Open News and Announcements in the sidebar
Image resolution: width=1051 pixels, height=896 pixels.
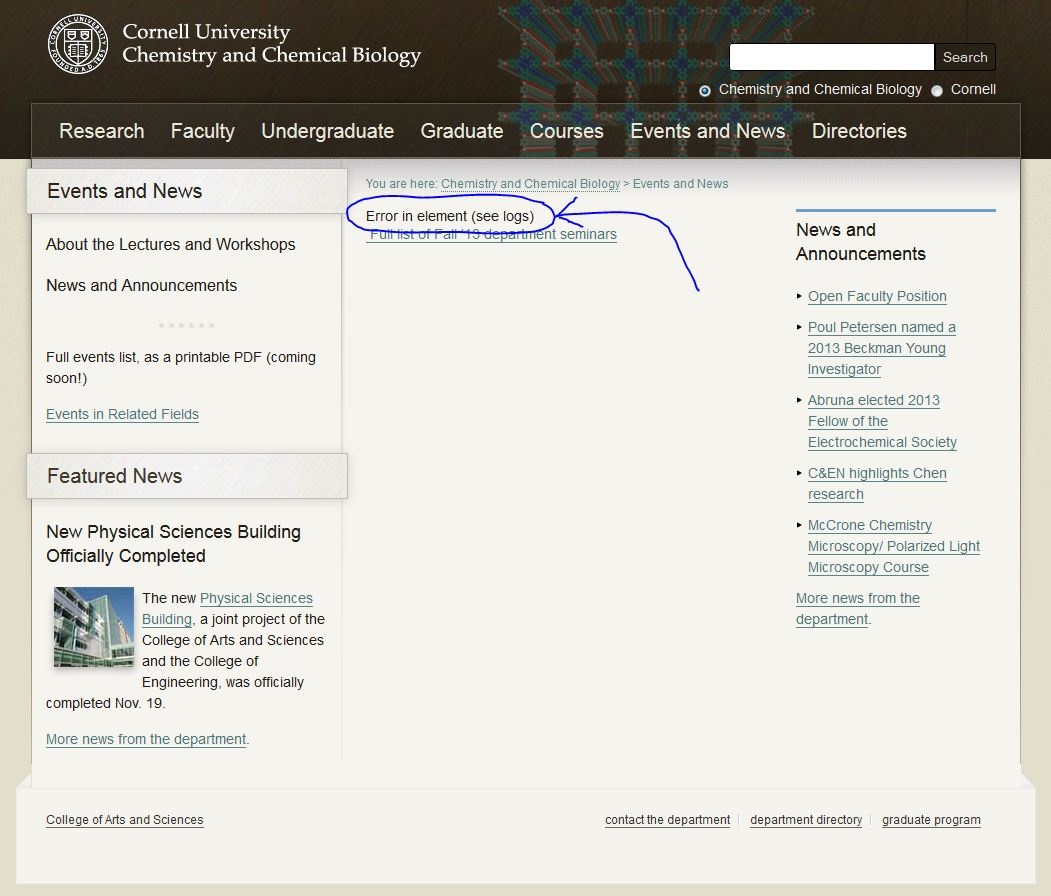pos(141,285)
